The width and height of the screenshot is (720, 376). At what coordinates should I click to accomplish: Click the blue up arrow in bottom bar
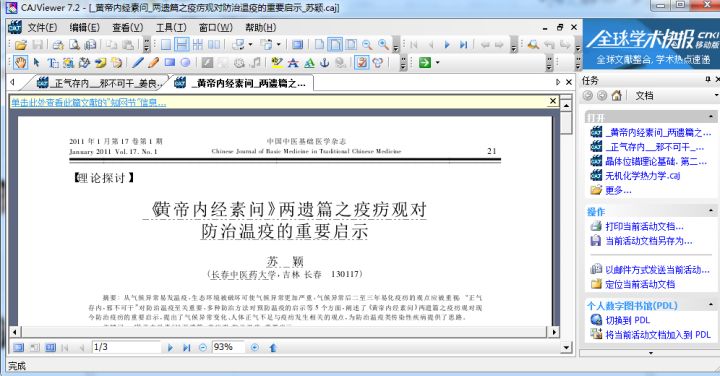coord(273,348)
